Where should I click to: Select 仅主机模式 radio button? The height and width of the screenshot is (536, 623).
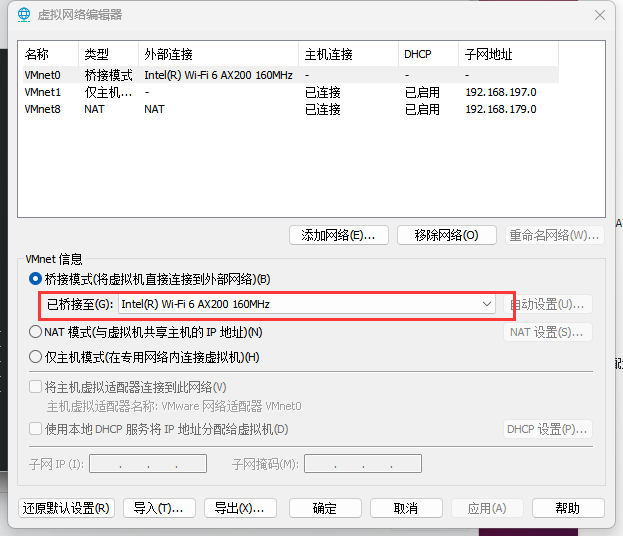pyautogui.click(x=35, y=357)
